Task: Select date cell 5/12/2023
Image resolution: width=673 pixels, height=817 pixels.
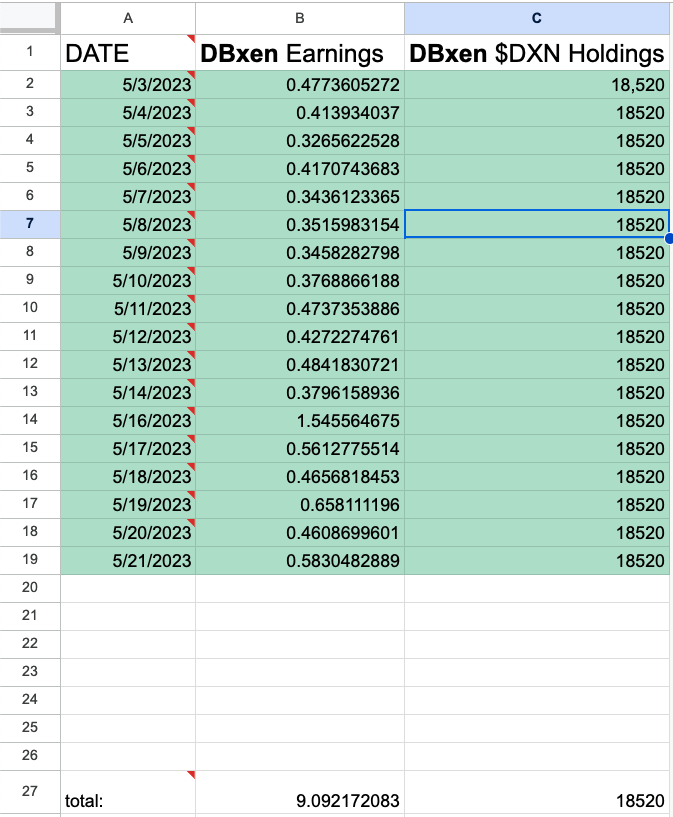Action: click(128, 337)
